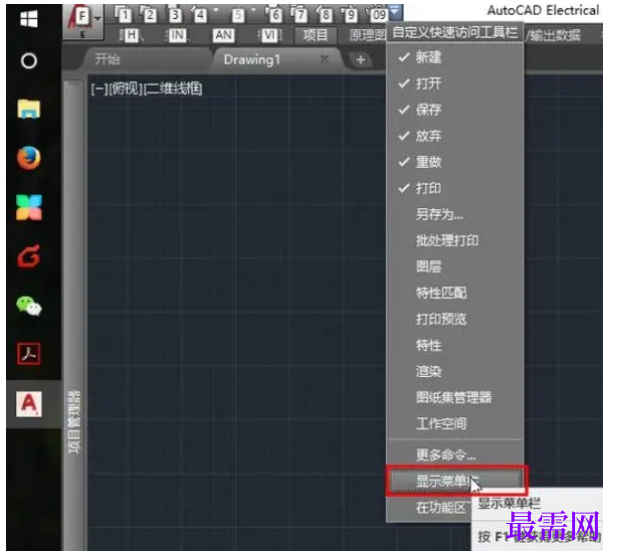The image size is (618, 557).
Task: Close the Drawing1 file tab
Action: pos(324,59)
